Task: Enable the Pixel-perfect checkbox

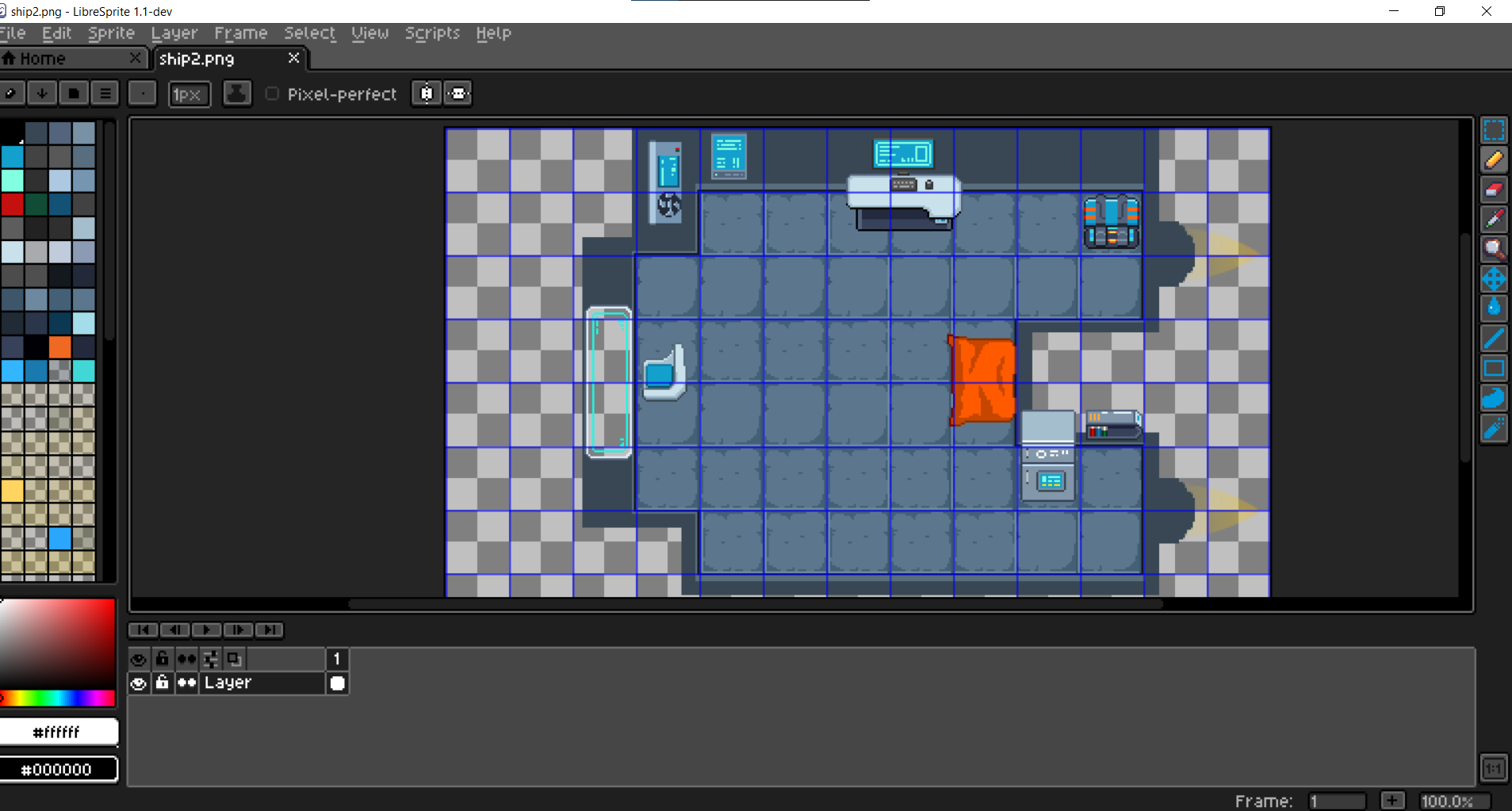Action: point(272,94)
